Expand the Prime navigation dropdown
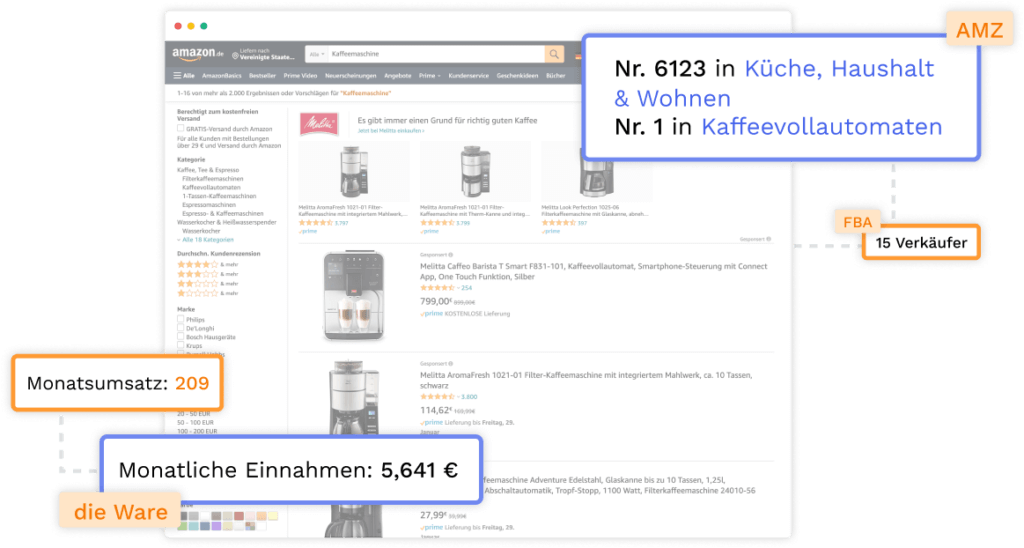Image resolution: width=1024 pixels, height=548 pixels. click(x=429, y=76)
